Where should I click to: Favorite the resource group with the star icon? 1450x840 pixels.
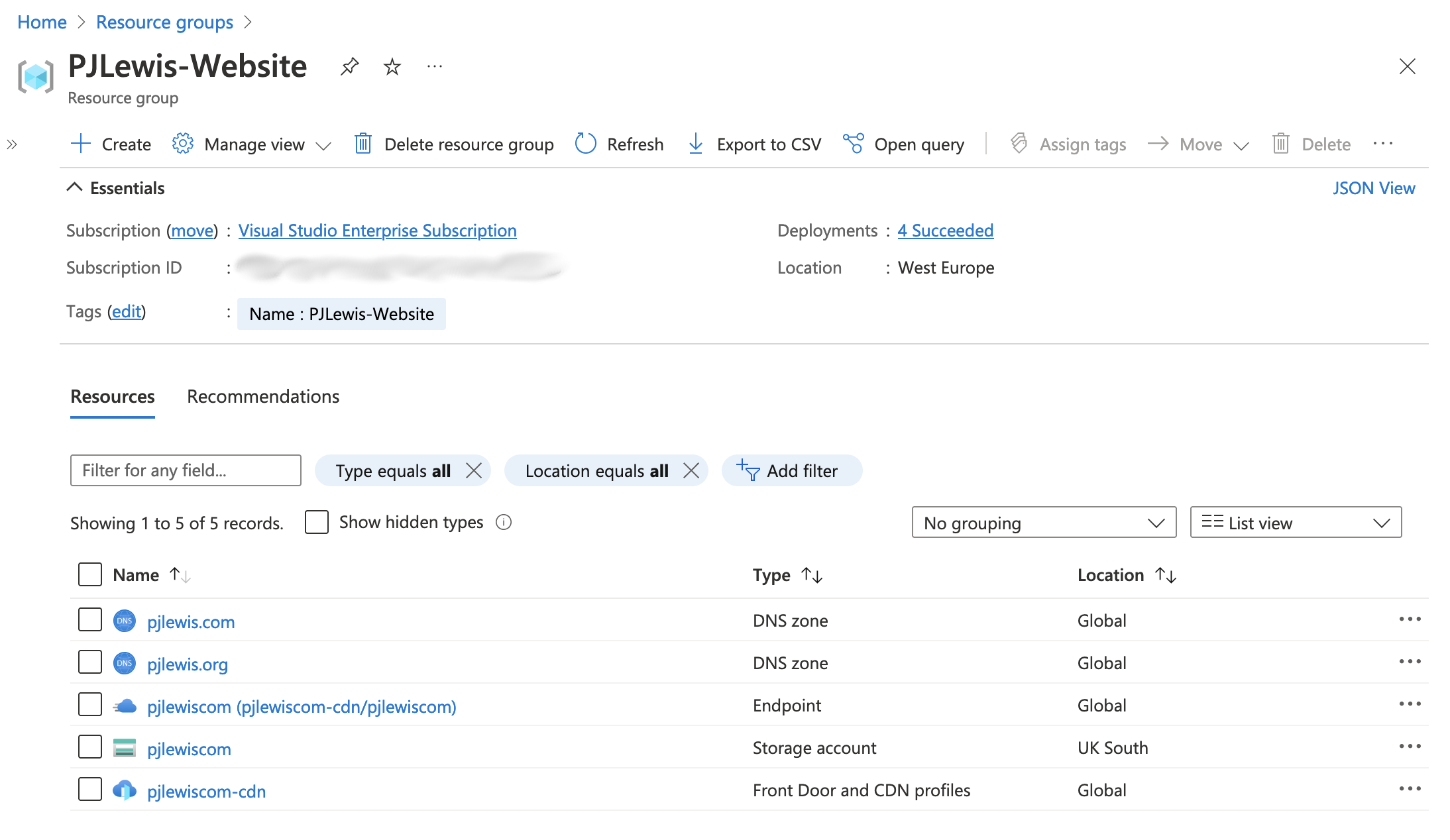click(392, 66)
